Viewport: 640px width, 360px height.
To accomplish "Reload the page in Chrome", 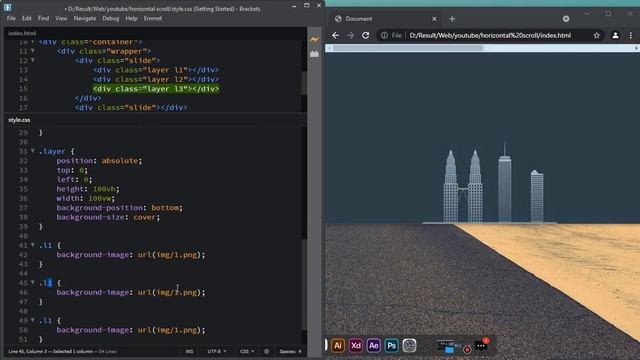I will (x=366, y=36).
